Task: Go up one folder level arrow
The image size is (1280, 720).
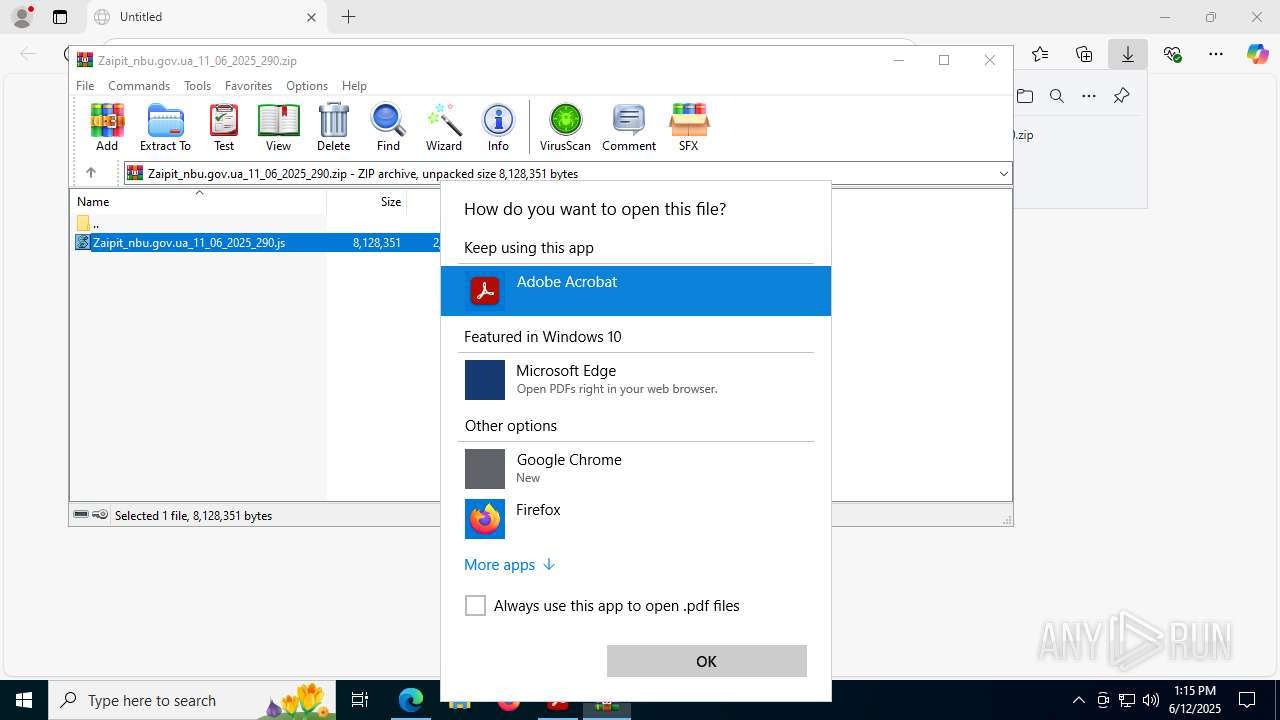Action: (90, 173)
